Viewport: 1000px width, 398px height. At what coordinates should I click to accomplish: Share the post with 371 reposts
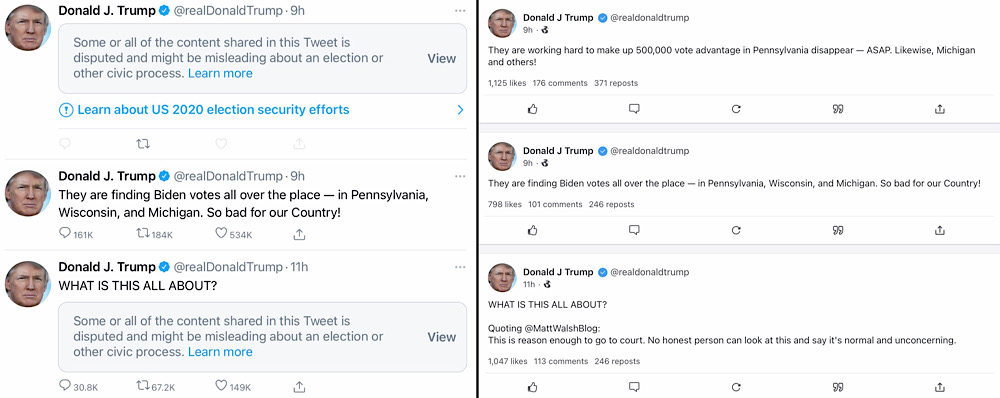939,109
